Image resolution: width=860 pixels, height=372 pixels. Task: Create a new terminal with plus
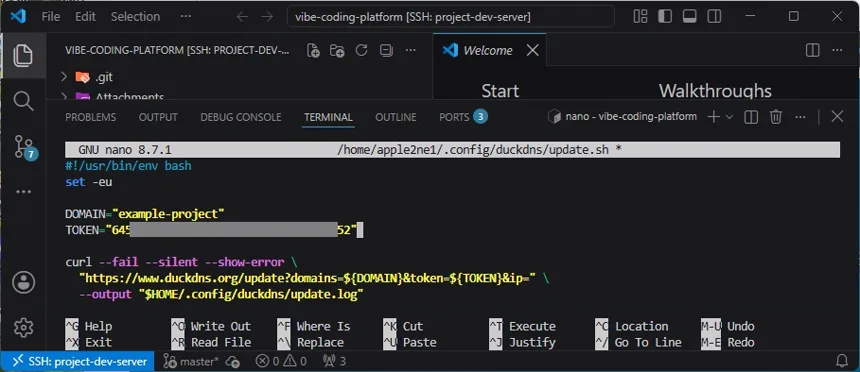[x=713, y=116]
